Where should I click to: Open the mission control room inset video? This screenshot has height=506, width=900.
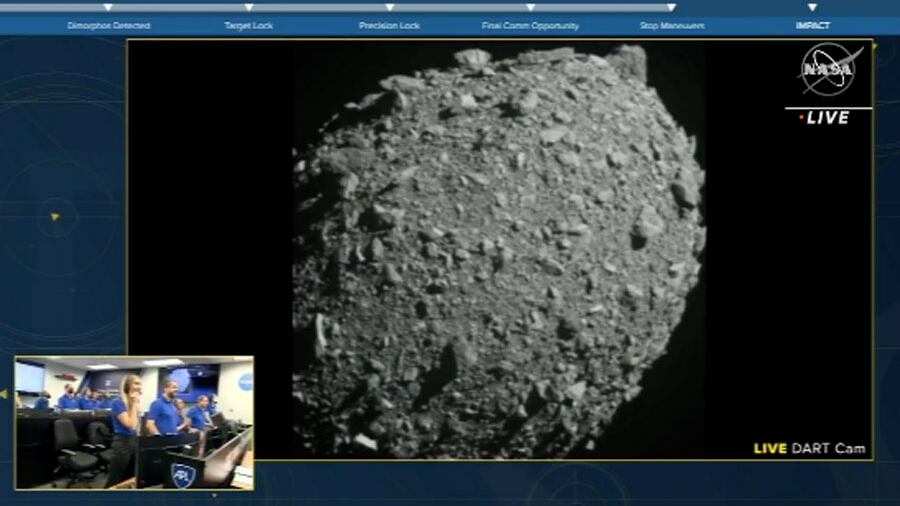[x=134, y=423]
